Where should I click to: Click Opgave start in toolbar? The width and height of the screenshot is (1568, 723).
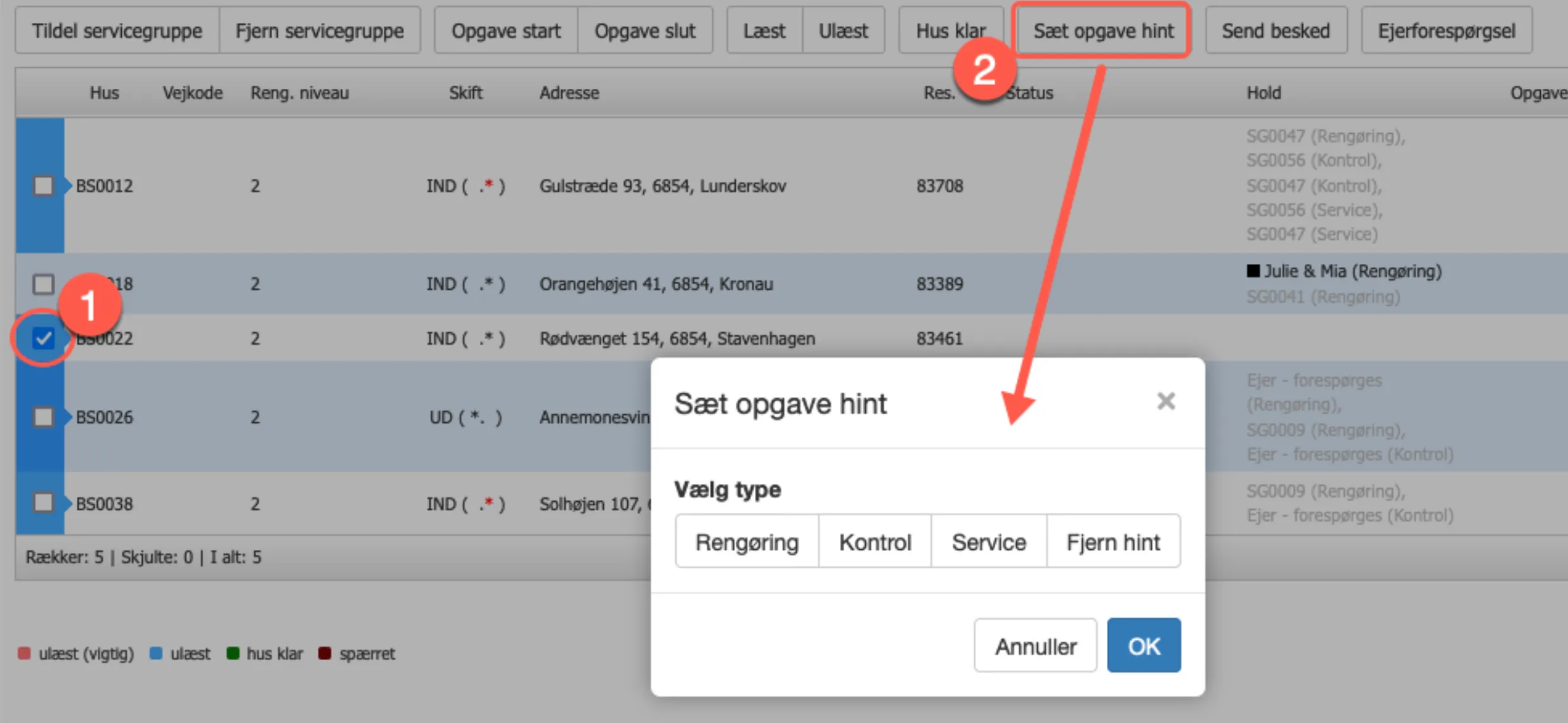(506, 30)
